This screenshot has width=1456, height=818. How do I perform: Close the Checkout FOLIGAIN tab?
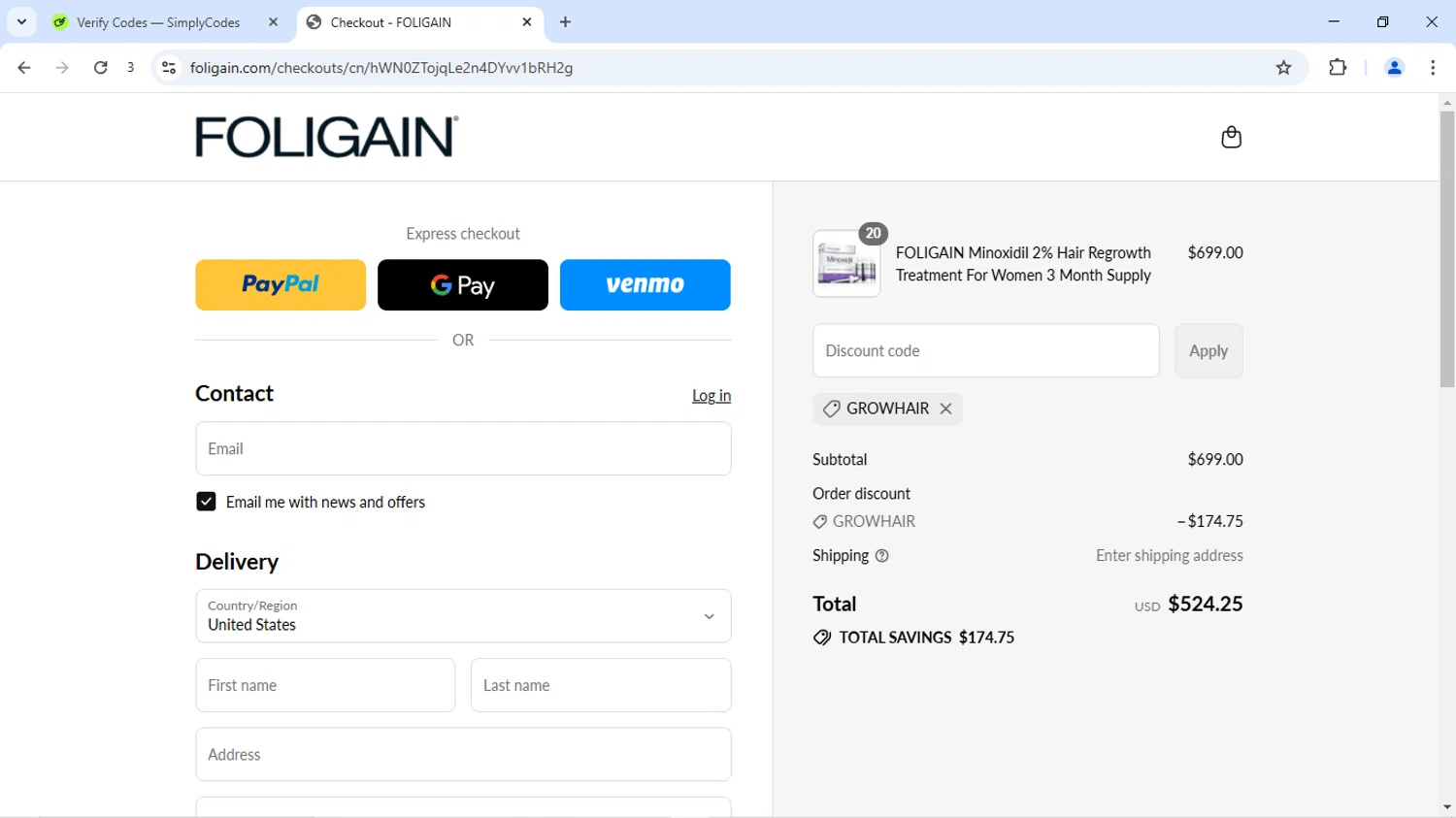[527, 22]
